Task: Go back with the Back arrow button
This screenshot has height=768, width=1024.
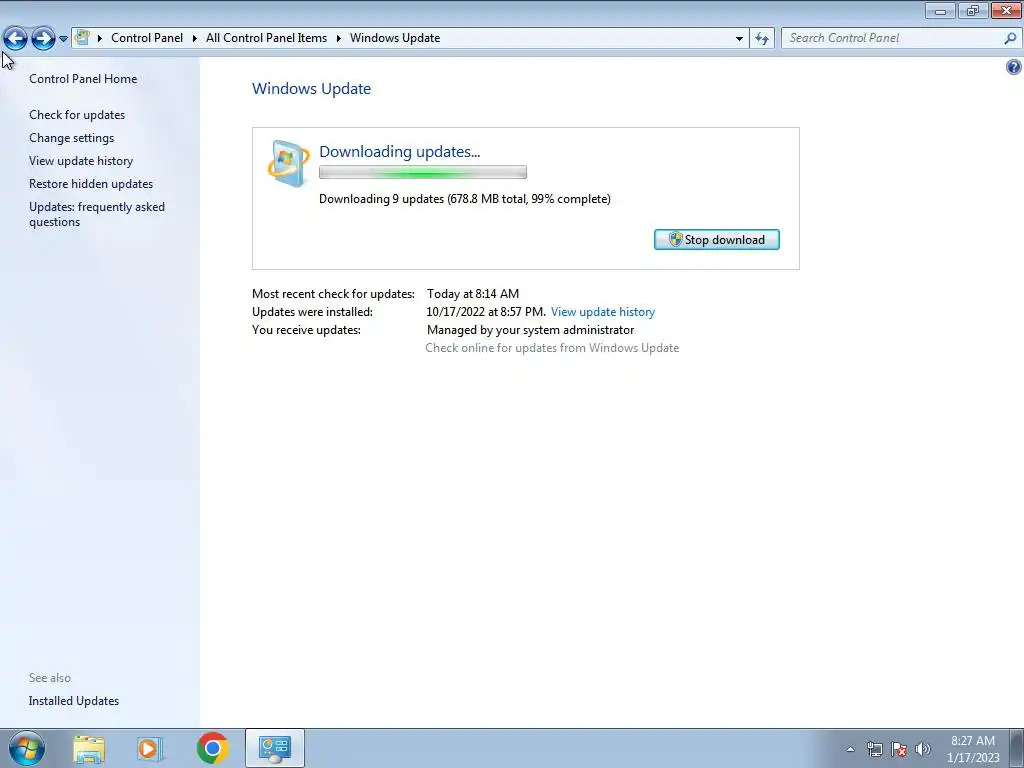Action: point(15,39)
